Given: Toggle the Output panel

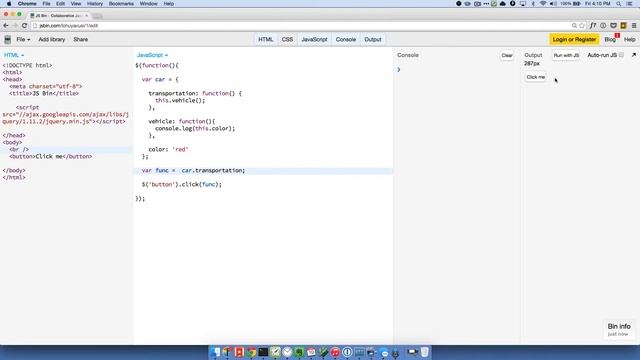Looking at the screenshot, I should click(x=373, y=40).
